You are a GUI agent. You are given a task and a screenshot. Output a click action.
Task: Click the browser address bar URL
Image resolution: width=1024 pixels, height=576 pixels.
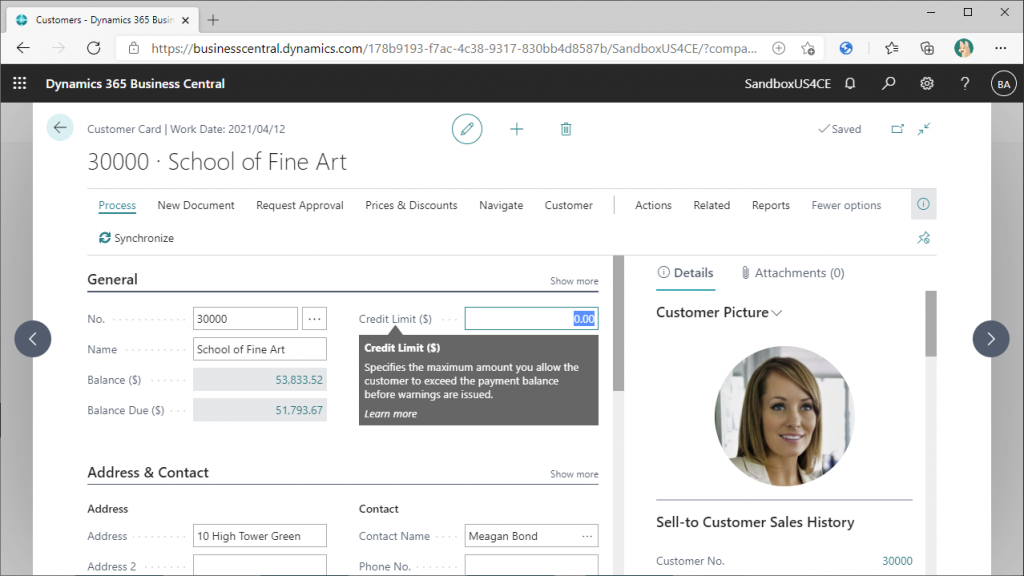tap(454, 48)
